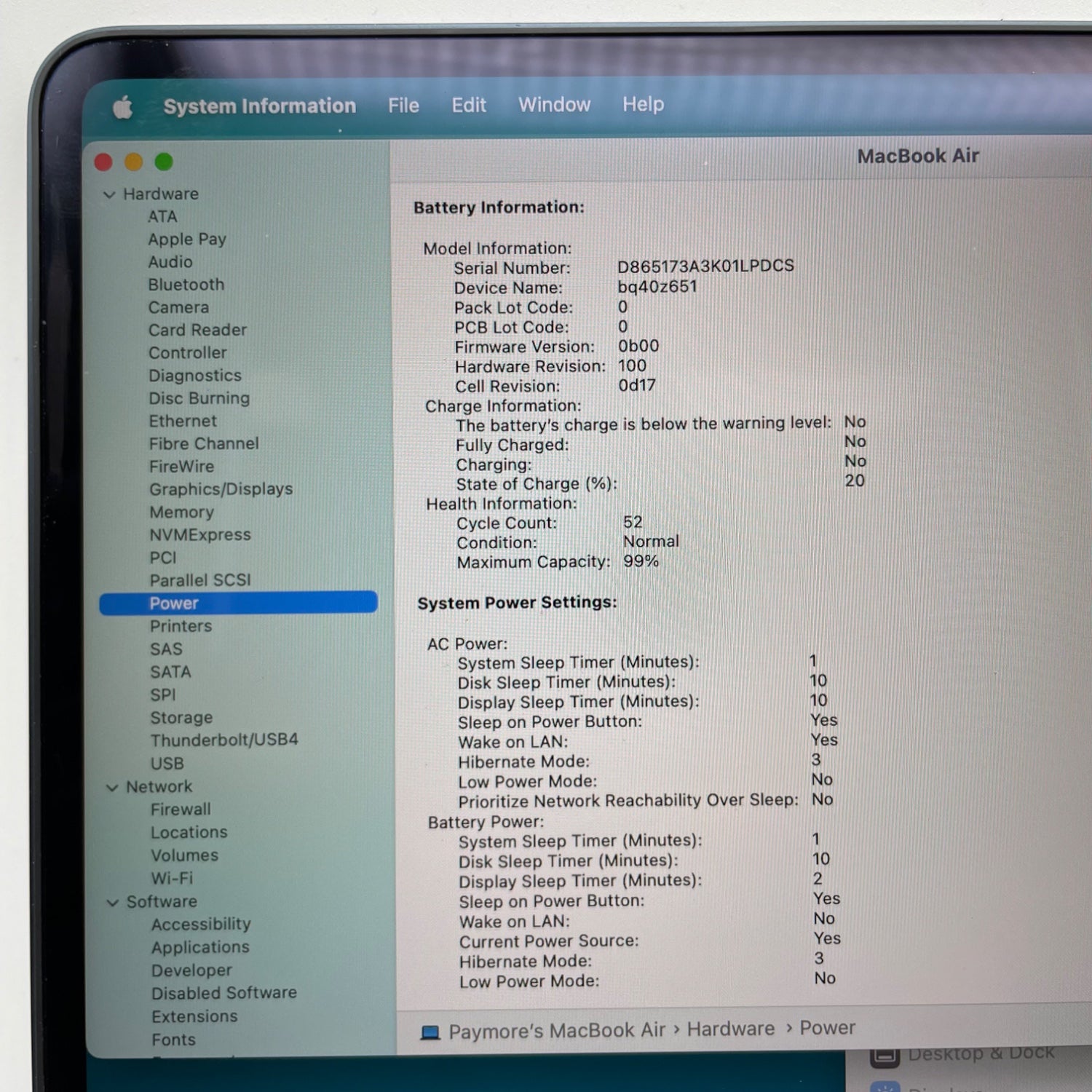Select SPI in the sidebar
The width and height of the screenshot is (1092, 1092).
tap(163, 695)
